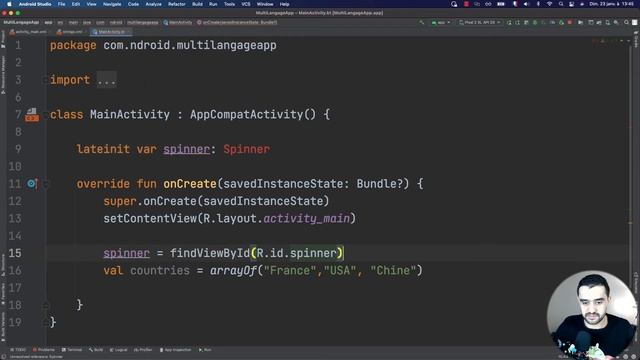Click the MainActivity breadcrumb in navigation bar
The height and width of the screenshot is (360, 640).
tap(178, 22)
